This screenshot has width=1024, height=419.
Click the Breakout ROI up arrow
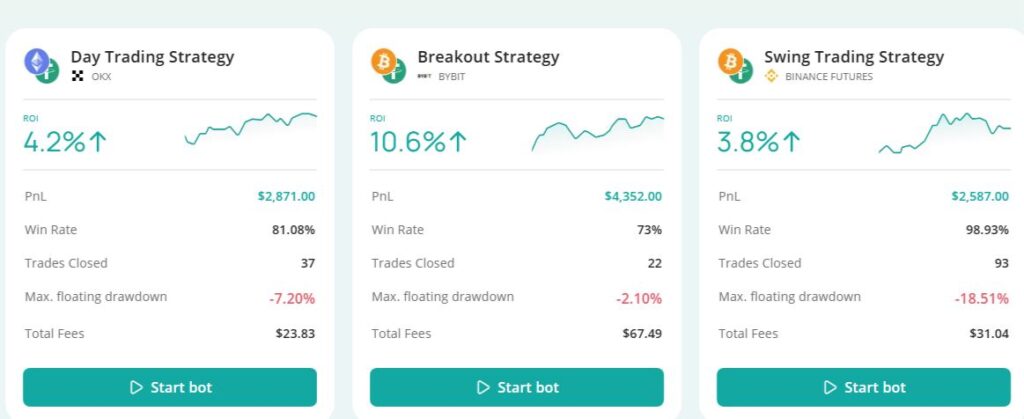[457, 142]
